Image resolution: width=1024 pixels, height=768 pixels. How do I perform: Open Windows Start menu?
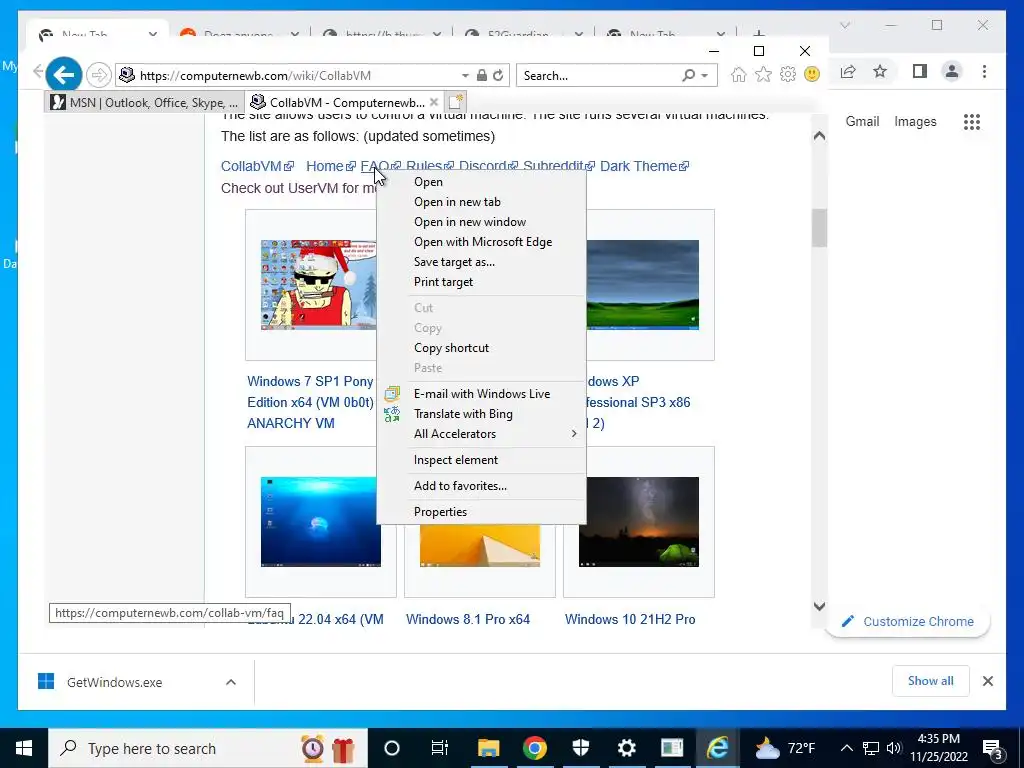click(x=24, y=748)
